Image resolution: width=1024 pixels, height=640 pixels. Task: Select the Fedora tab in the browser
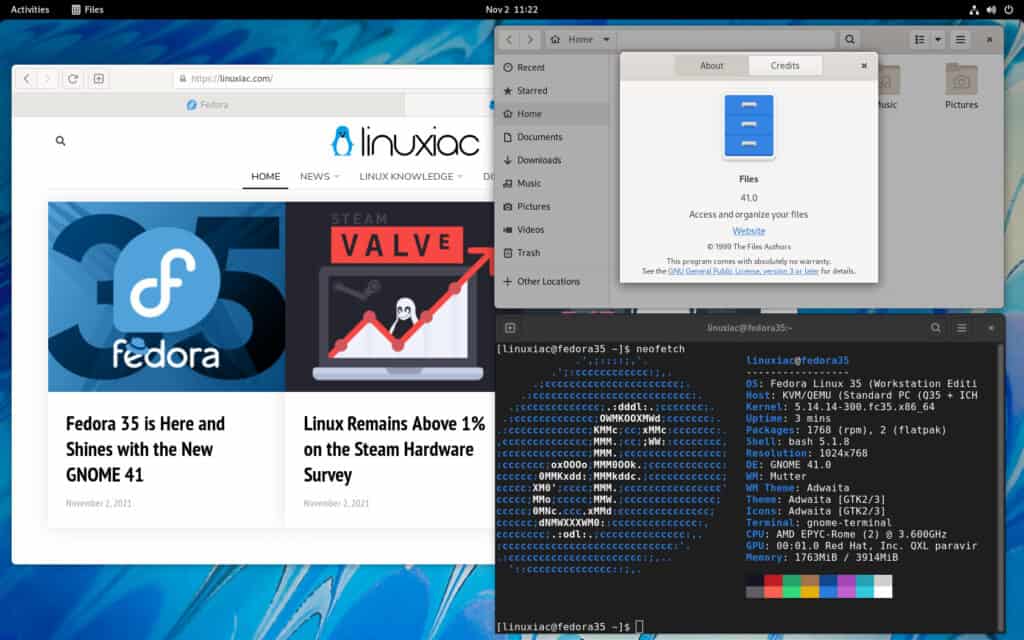[208, 104]
